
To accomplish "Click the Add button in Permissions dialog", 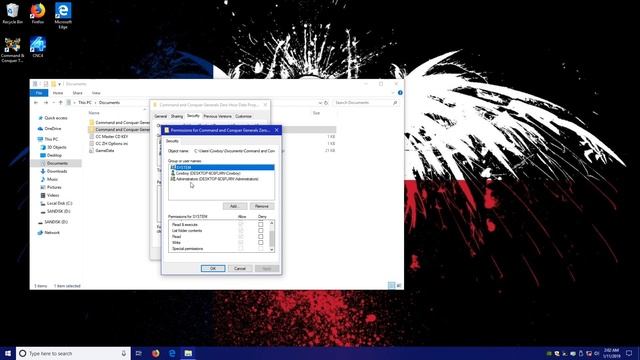I will coord(235,206).
